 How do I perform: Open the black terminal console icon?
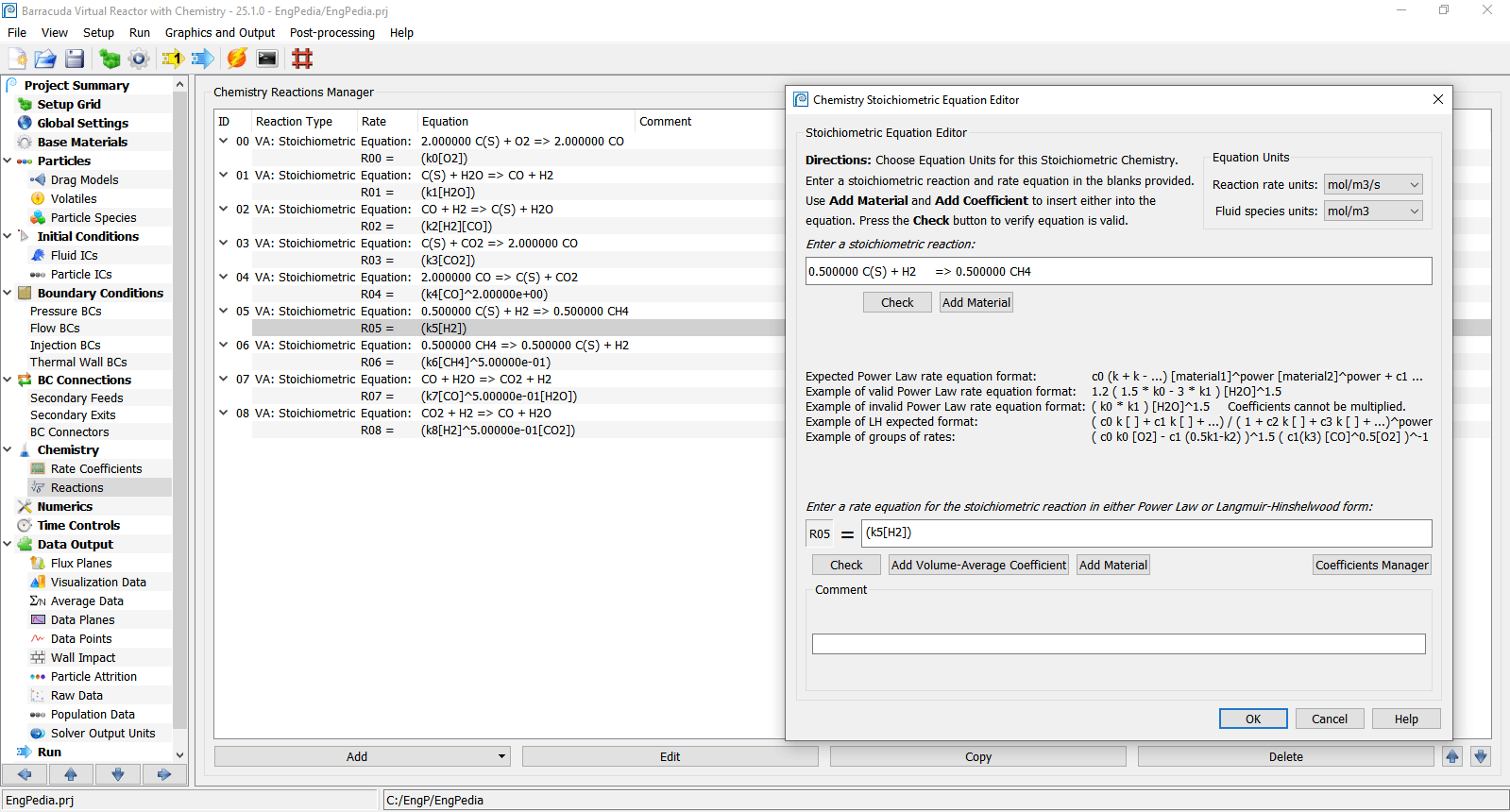267,59
